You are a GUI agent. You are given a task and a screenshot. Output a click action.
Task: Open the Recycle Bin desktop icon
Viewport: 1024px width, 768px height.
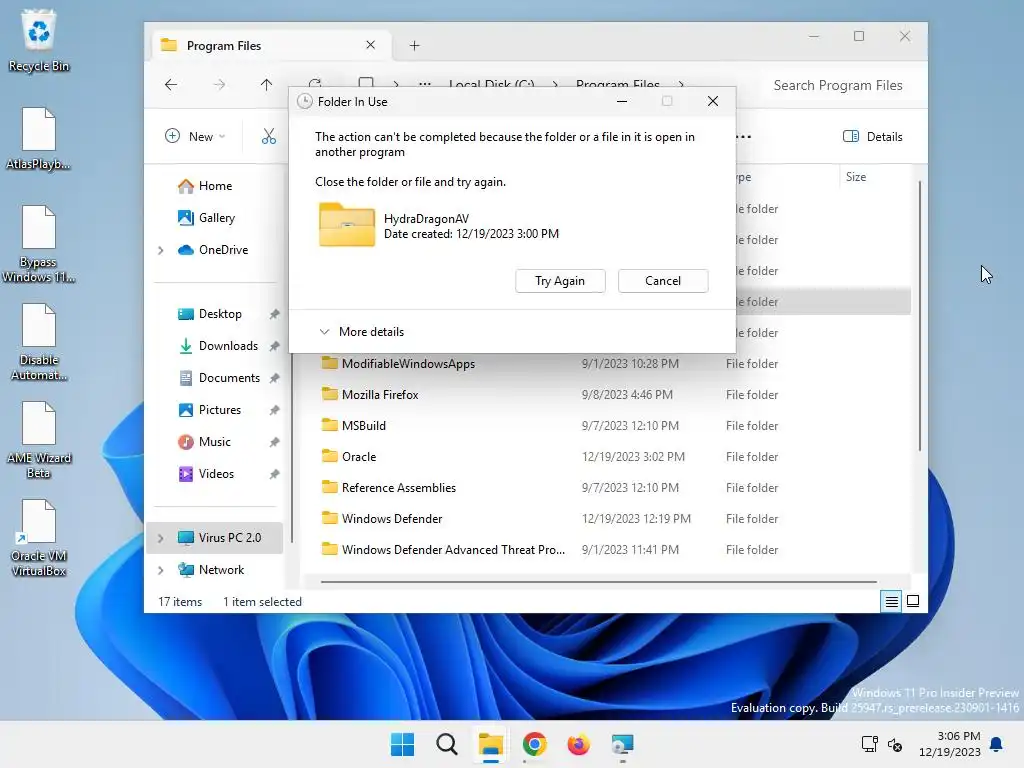[39, 40]
